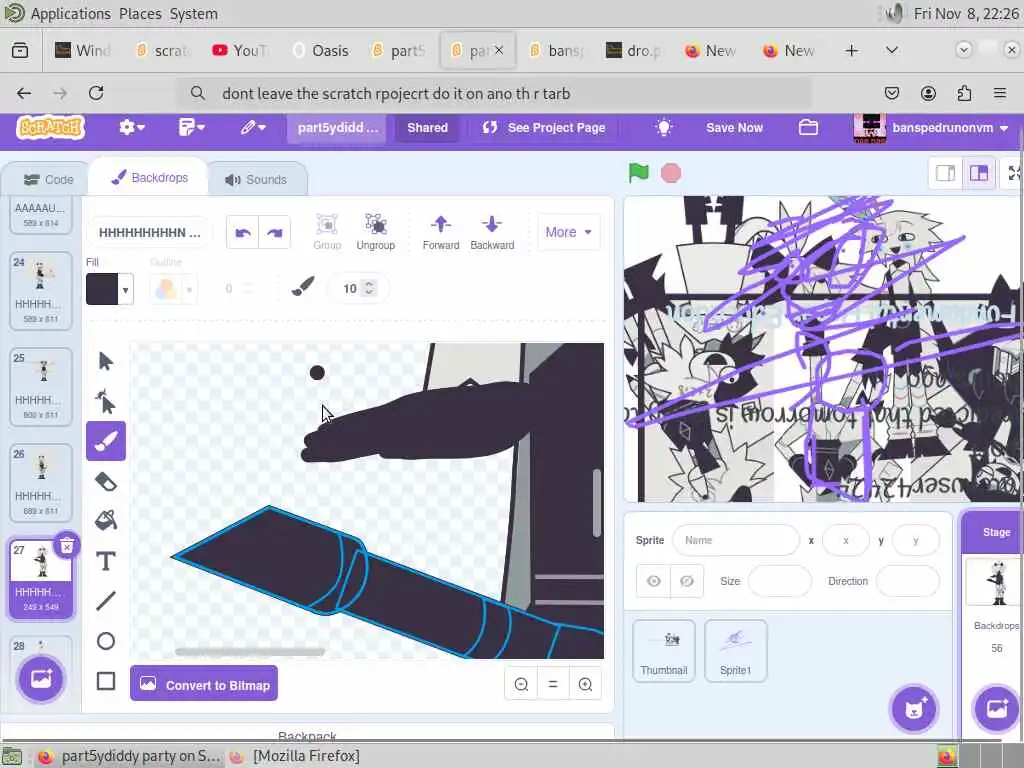This screenshot has width=1024, height=768.
Task: Select the Brush tool
Action: point(105,441)
